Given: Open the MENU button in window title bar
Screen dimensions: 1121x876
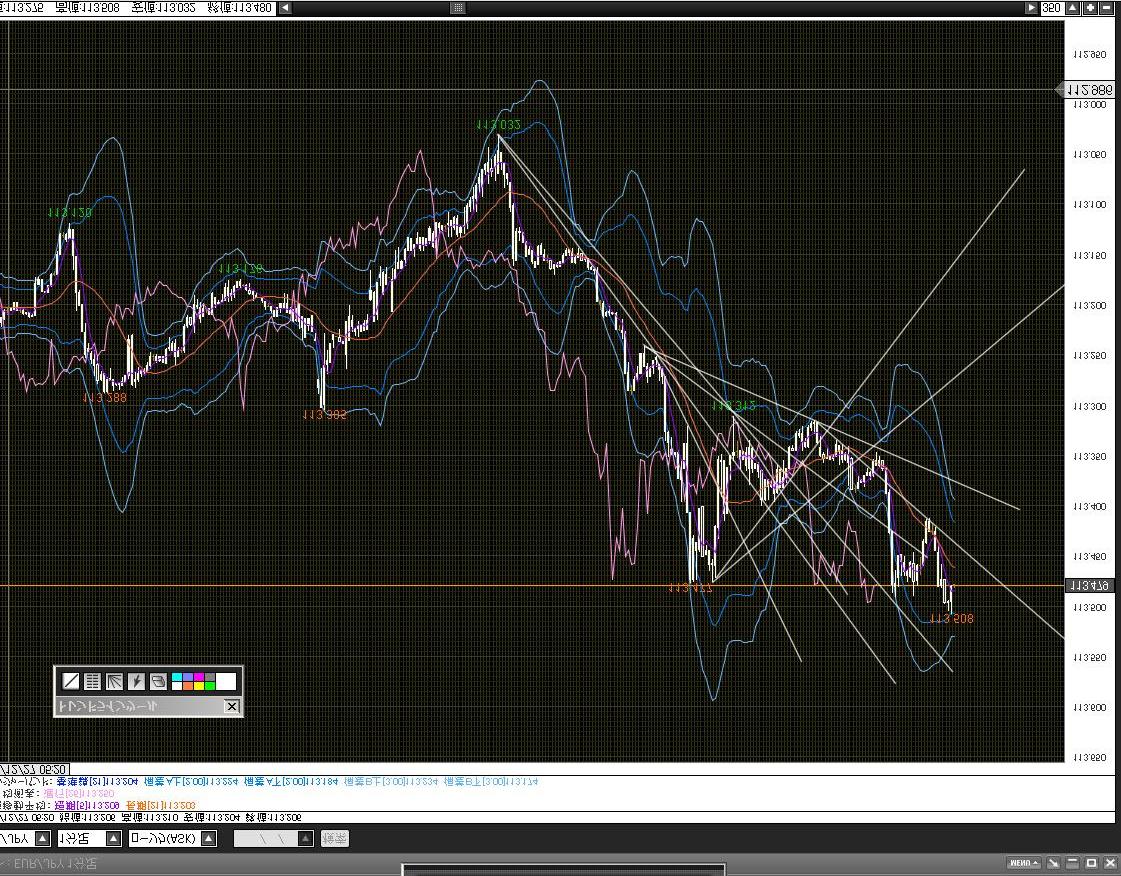Looking at the screenshot, I should [1022, 862].
